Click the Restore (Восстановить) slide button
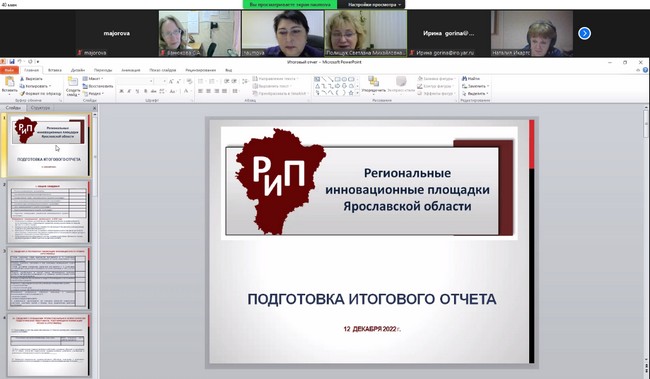This screenshot has height=379, width=650. pyautogui.click(x=98, y=86)
